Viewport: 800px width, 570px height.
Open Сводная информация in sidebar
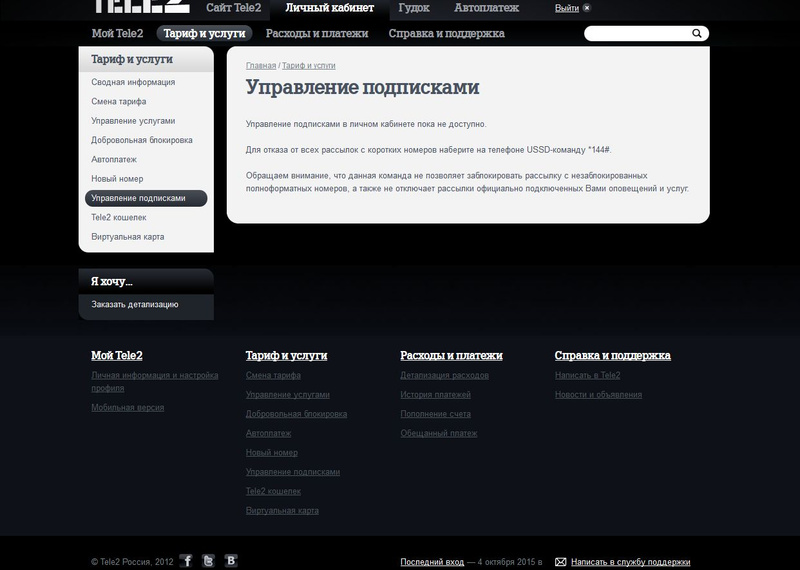133,82
